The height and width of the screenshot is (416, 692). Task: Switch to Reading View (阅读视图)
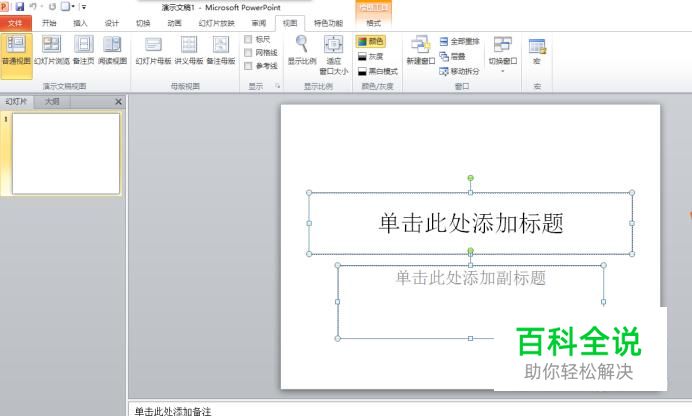coord(112,50)
